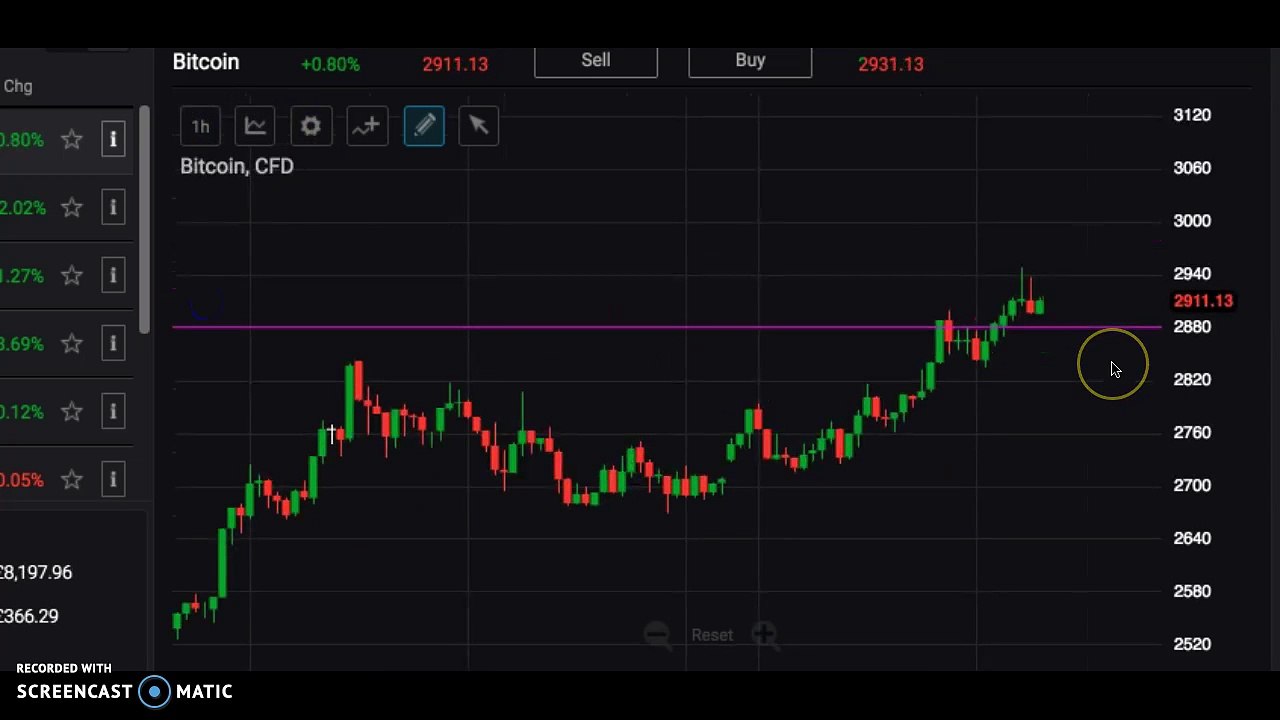Open info for the 3.69% row
1280x720 pixels.
[113, 344]
